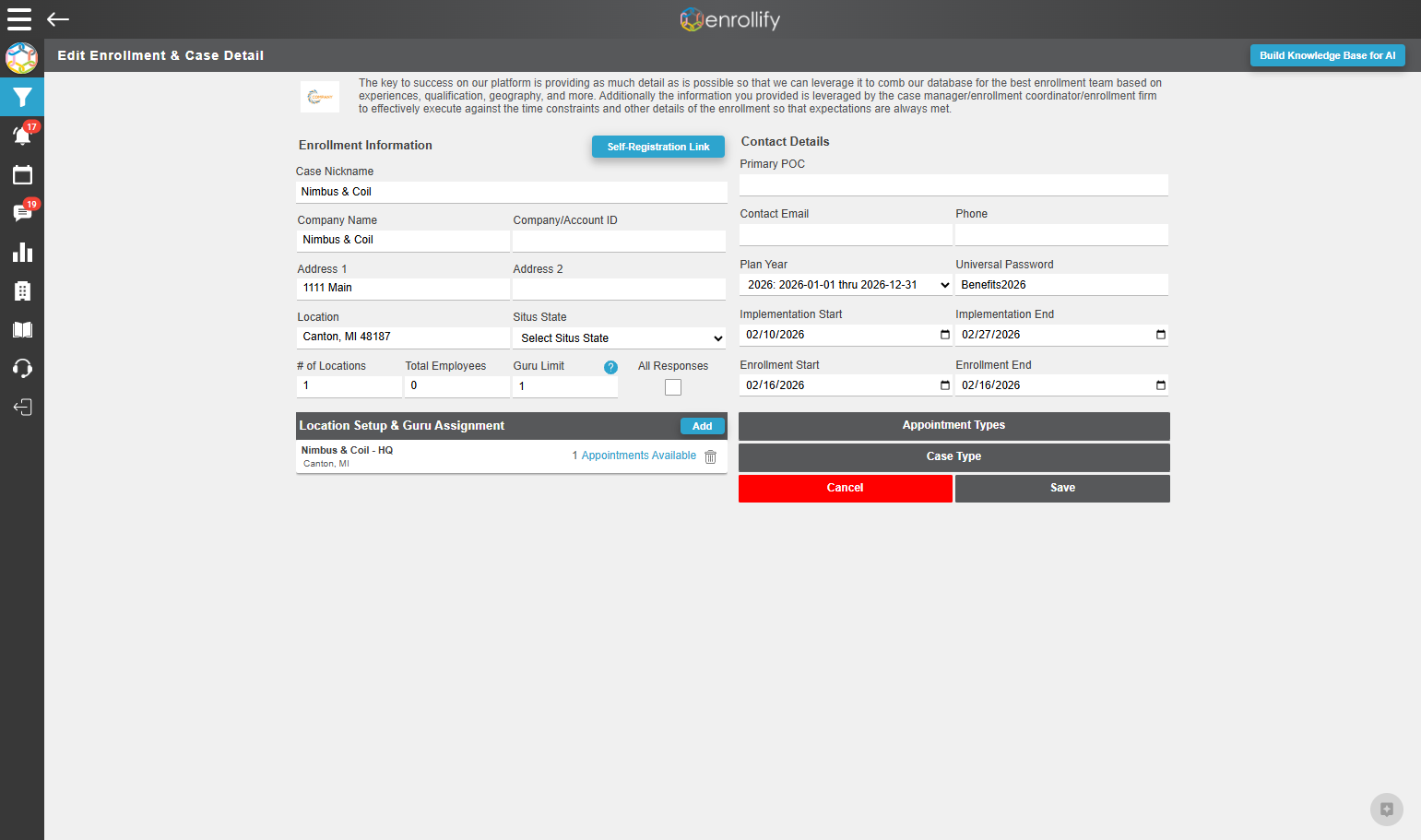Open notifications bell with 17 badge
The width and height of the screenshot is (1421, 840).
pos(22,136)
